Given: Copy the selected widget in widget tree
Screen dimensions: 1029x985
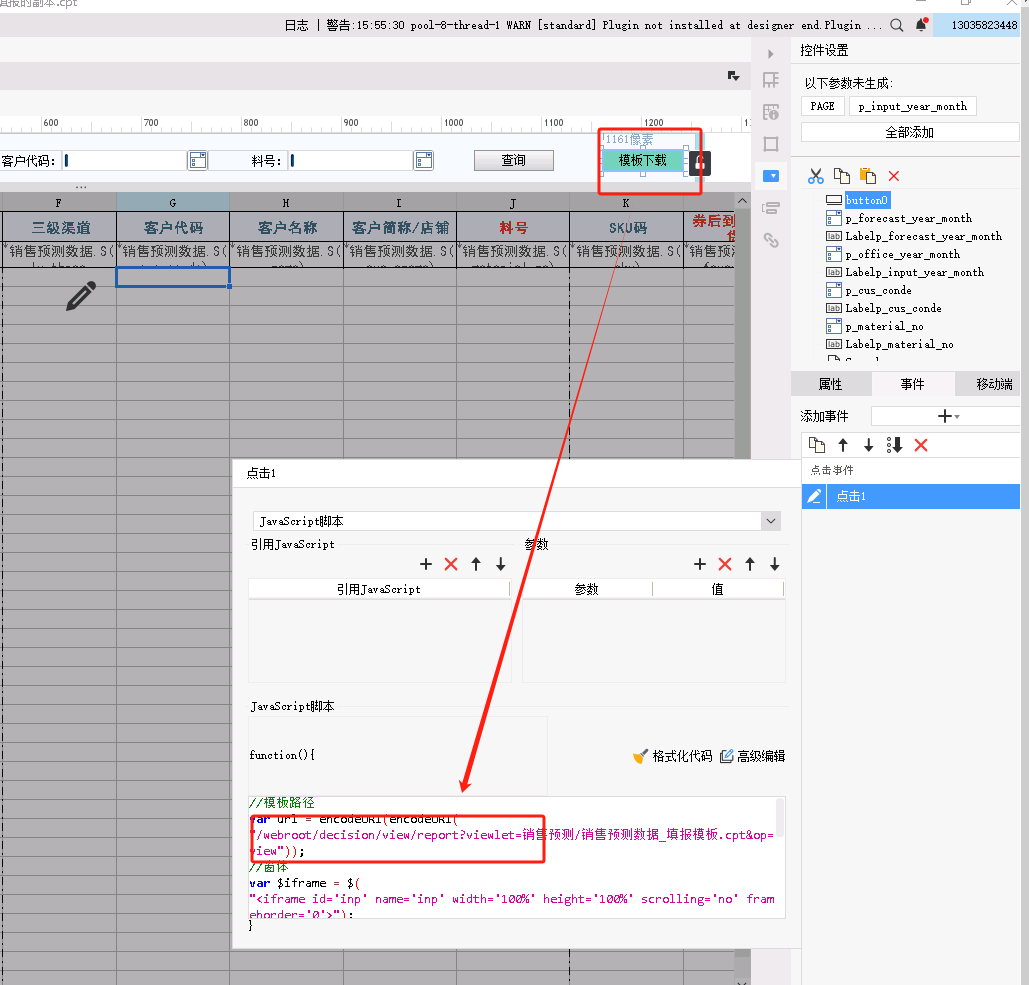Looking at the screenshot, I should click(x=841, y=176).
